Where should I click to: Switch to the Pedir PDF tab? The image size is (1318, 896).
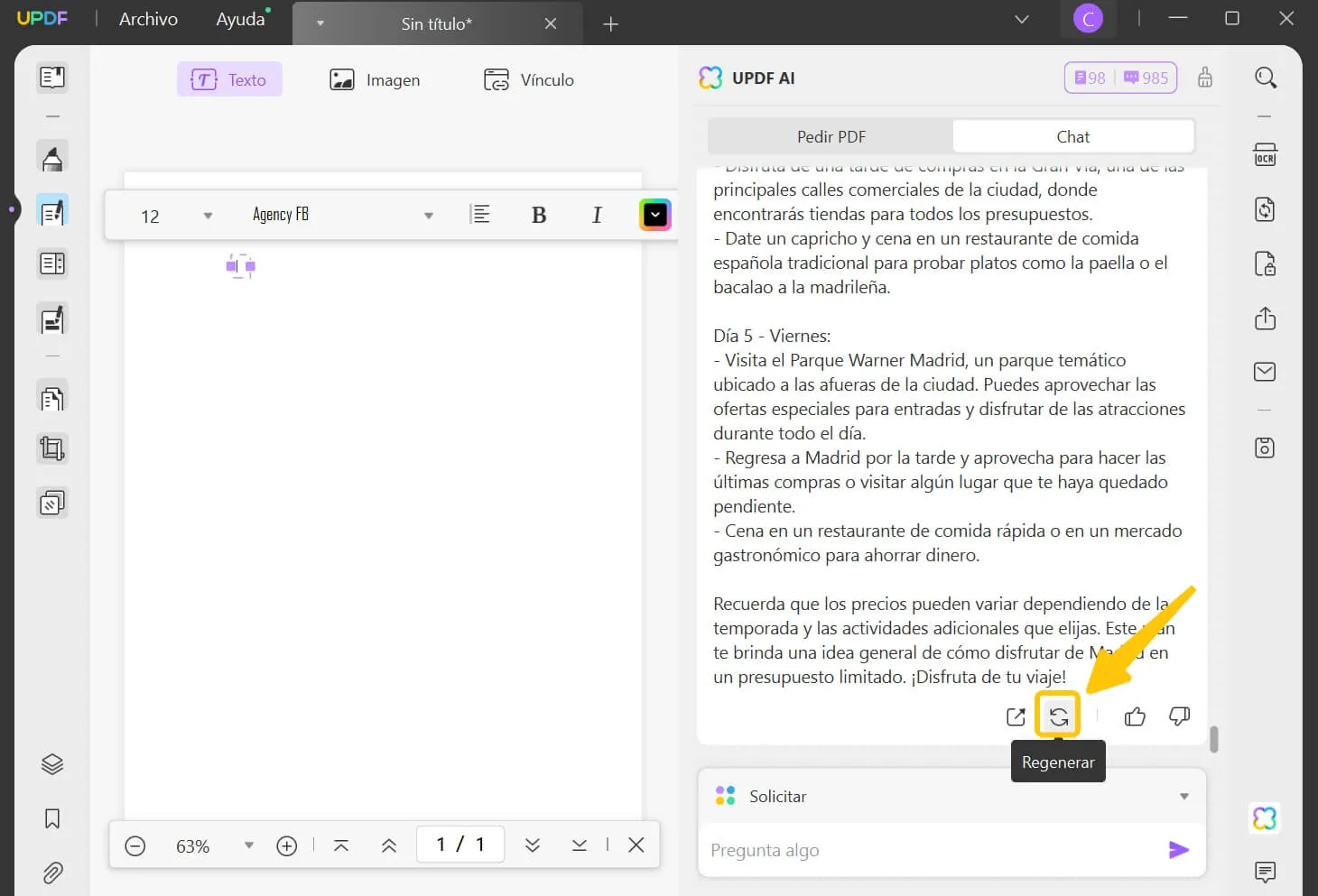click(x=831, y=137)
